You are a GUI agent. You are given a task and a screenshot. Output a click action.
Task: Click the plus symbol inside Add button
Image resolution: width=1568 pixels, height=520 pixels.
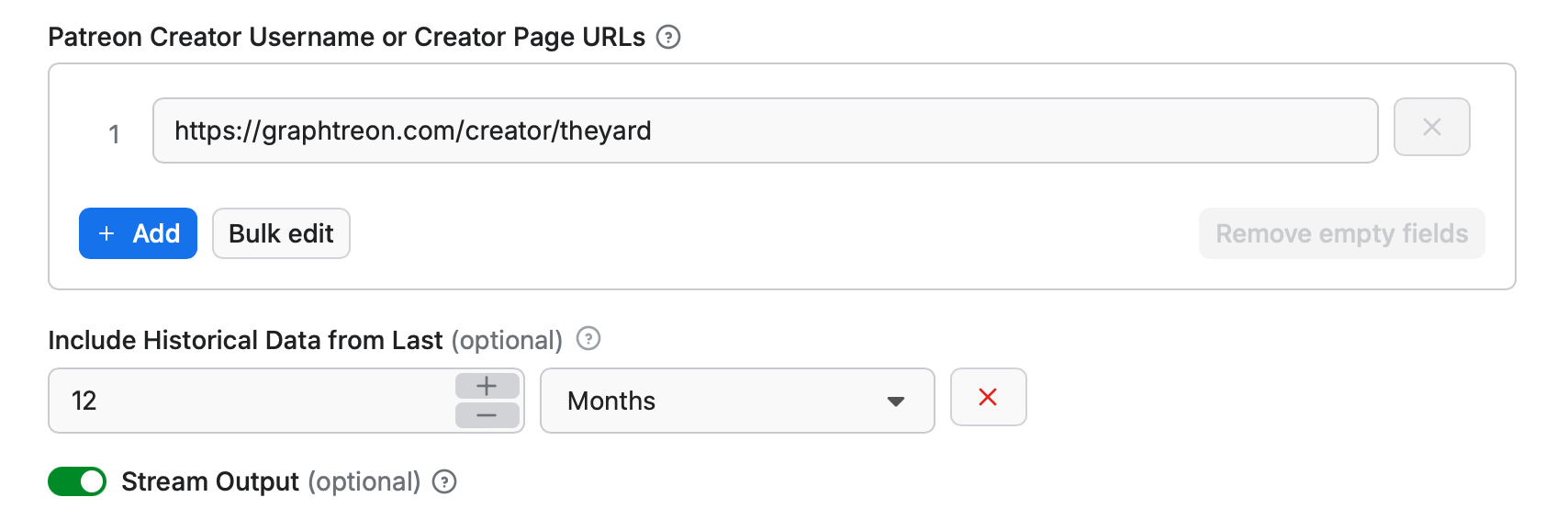pos(106,233)
